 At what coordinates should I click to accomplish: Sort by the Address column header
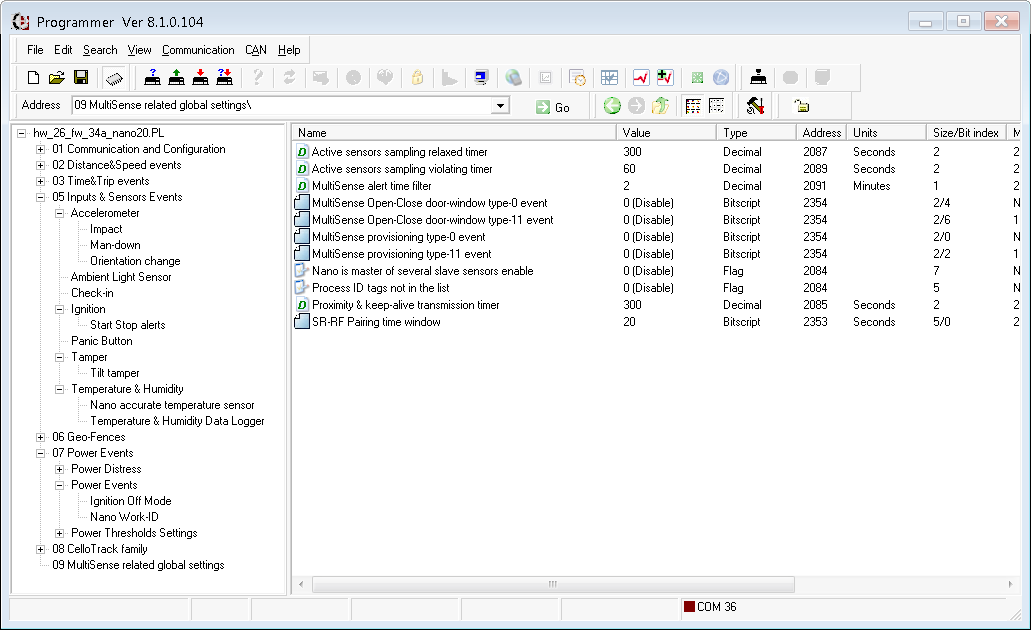pos(821,133)
